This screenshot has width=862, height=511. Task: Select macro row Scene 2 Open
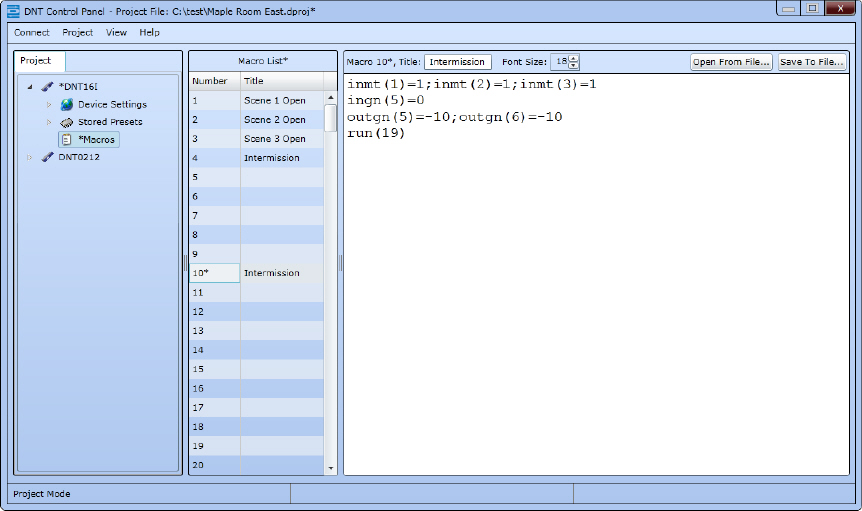click(256, 120)
